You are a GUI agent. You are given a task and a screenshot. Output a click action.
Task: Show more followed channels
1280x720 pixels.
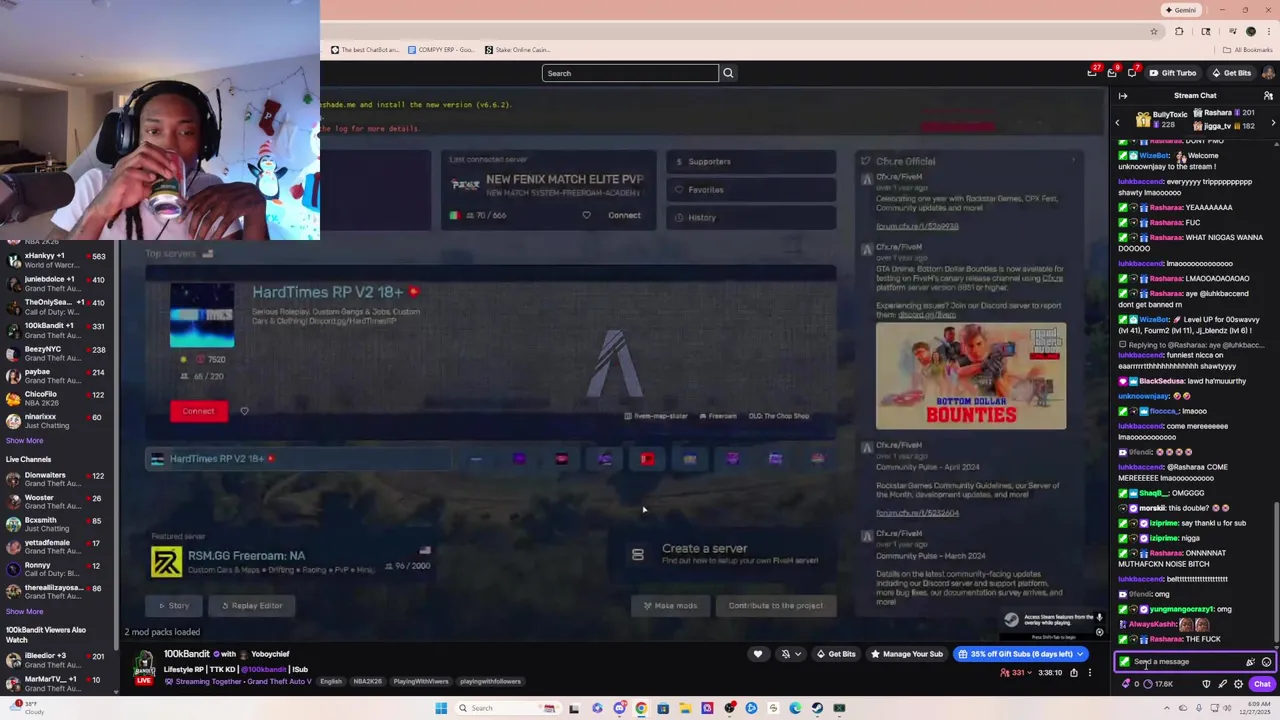click(24, 440)
